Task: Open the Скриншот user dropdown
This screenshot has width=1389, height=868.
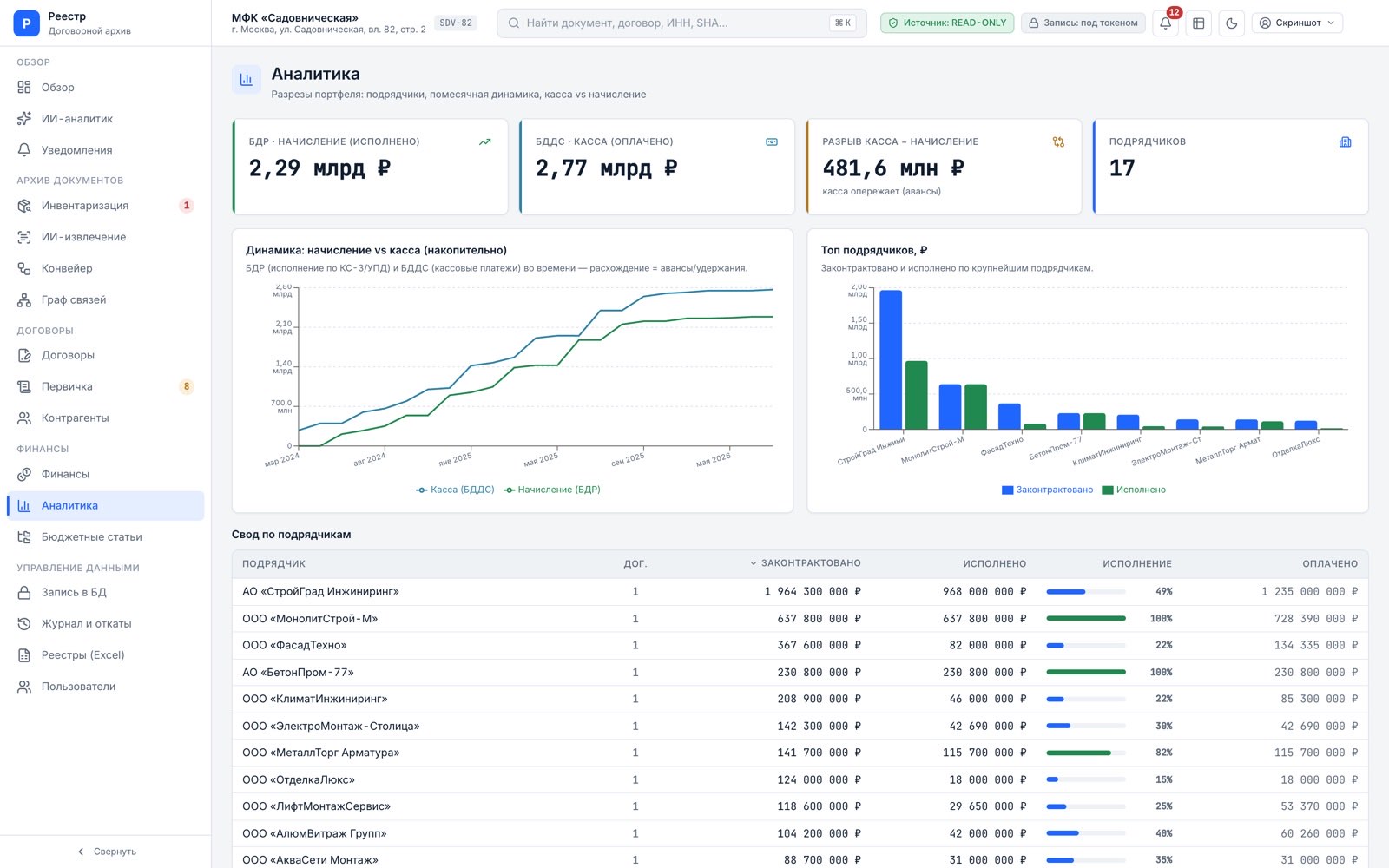Action: click(1297, 23)
